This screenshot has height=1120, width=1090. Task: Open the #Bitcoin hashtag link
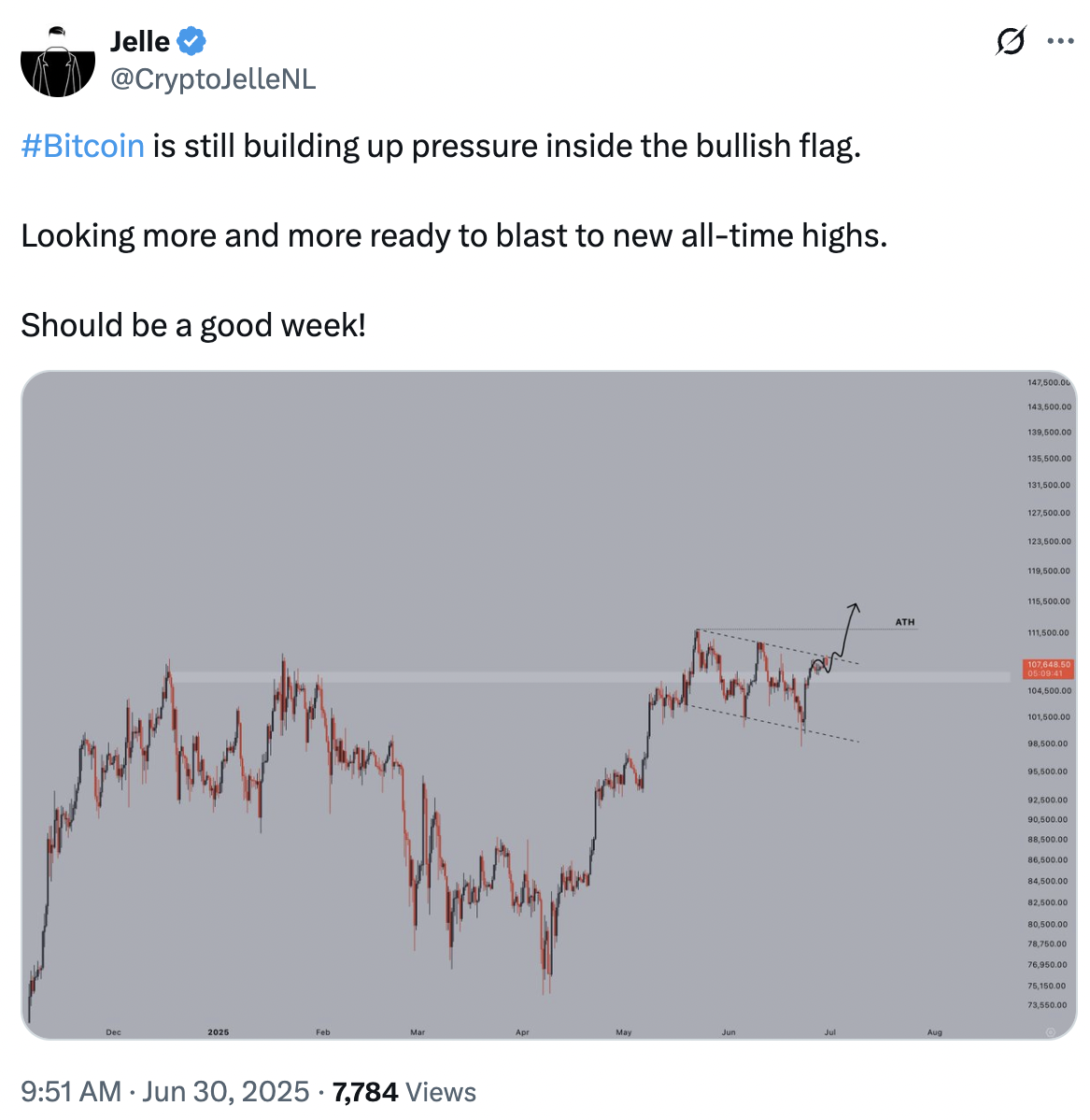(x=82, y=146)
